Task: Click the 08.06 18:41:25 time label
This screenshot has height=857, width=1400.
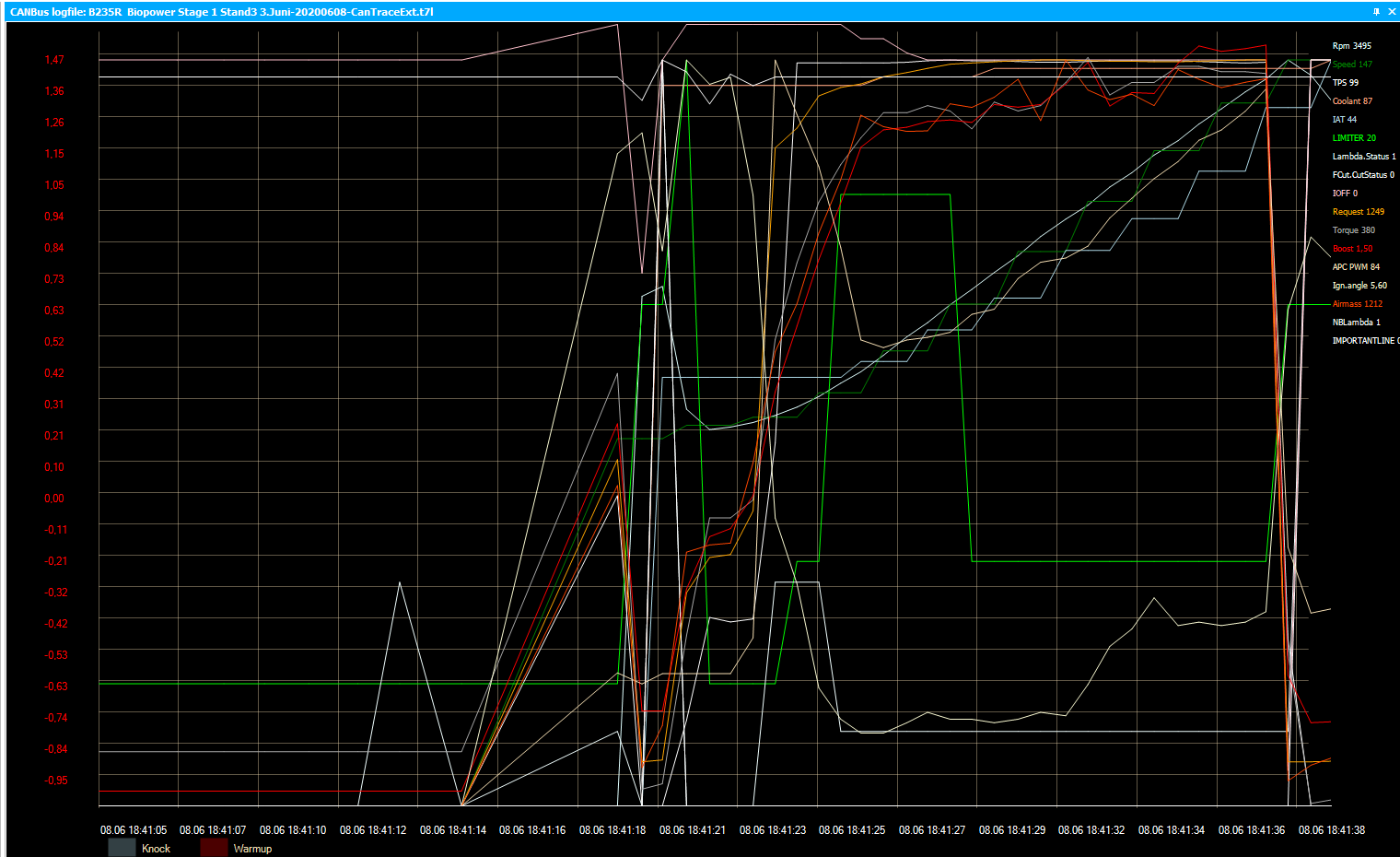Action: [x=852, y=830]
